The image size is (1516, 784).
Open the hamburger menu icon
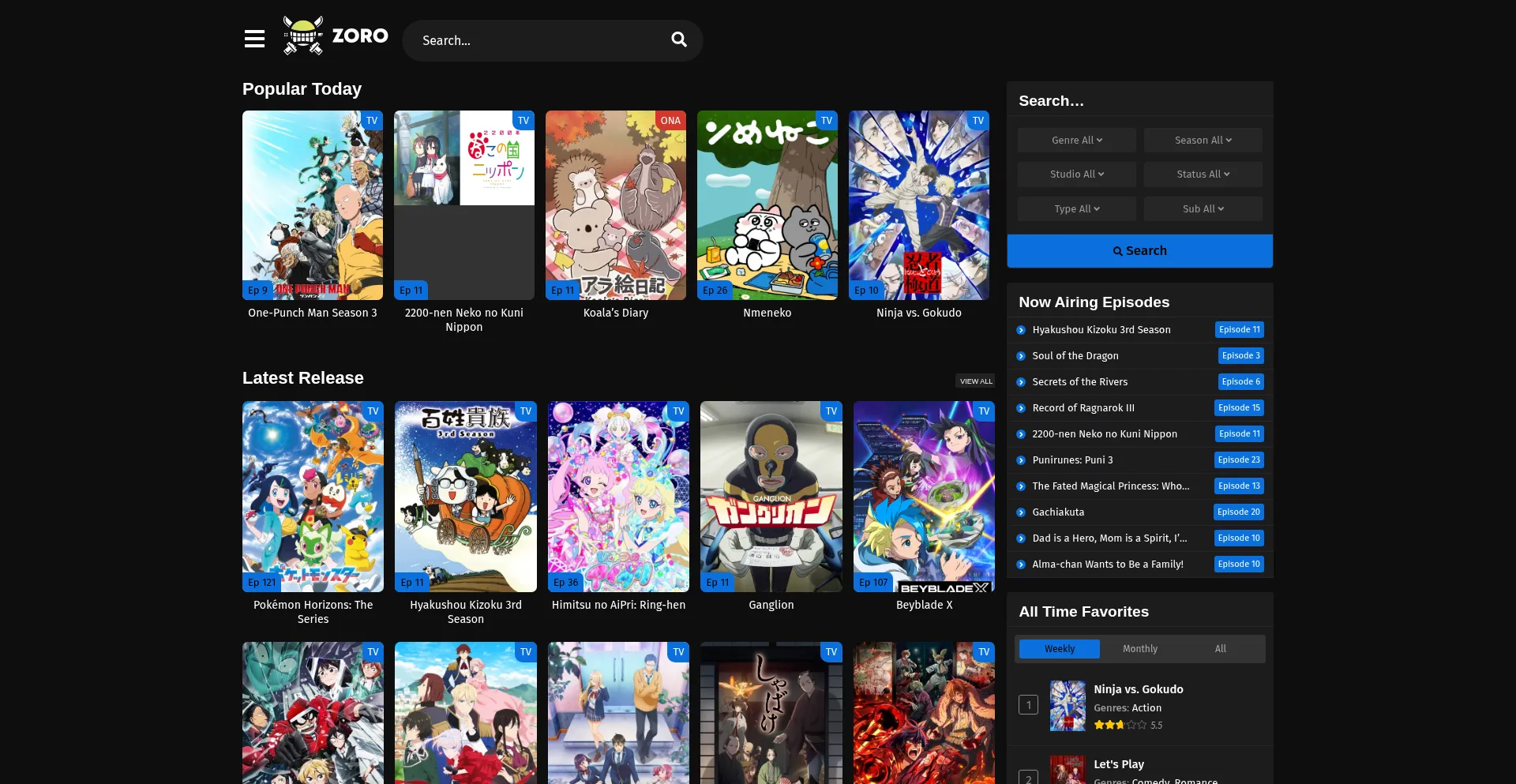pos(254,39)
